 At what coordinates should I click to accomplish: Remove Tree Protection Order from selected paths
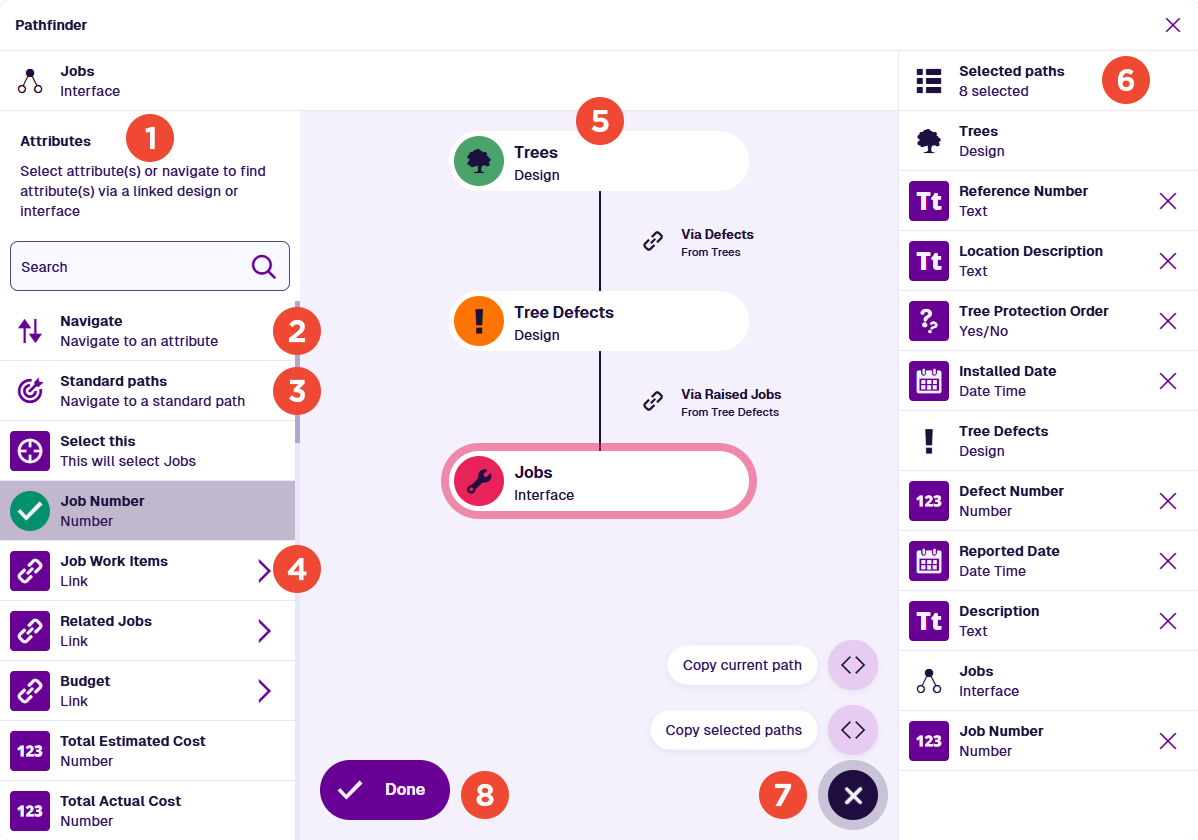coord(1167,321)
